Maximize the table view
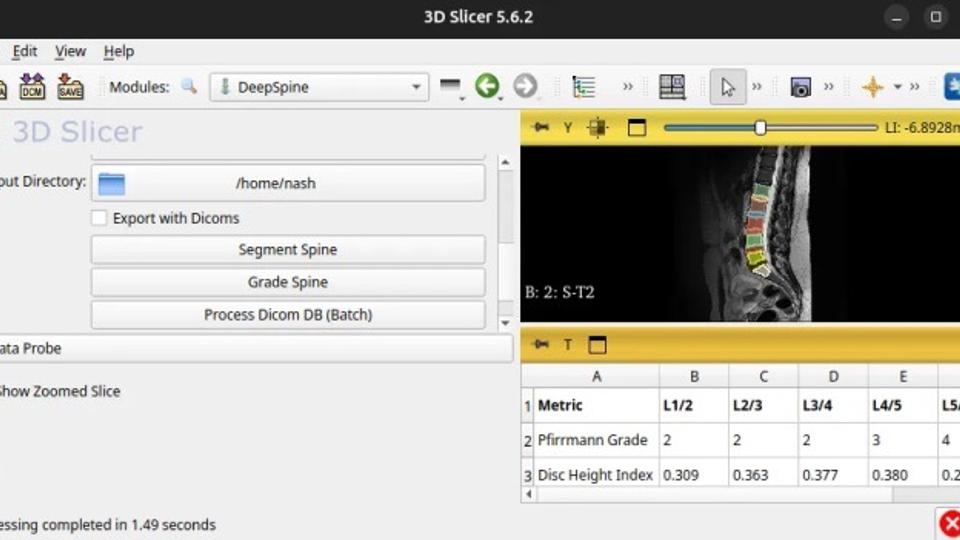 597,345
